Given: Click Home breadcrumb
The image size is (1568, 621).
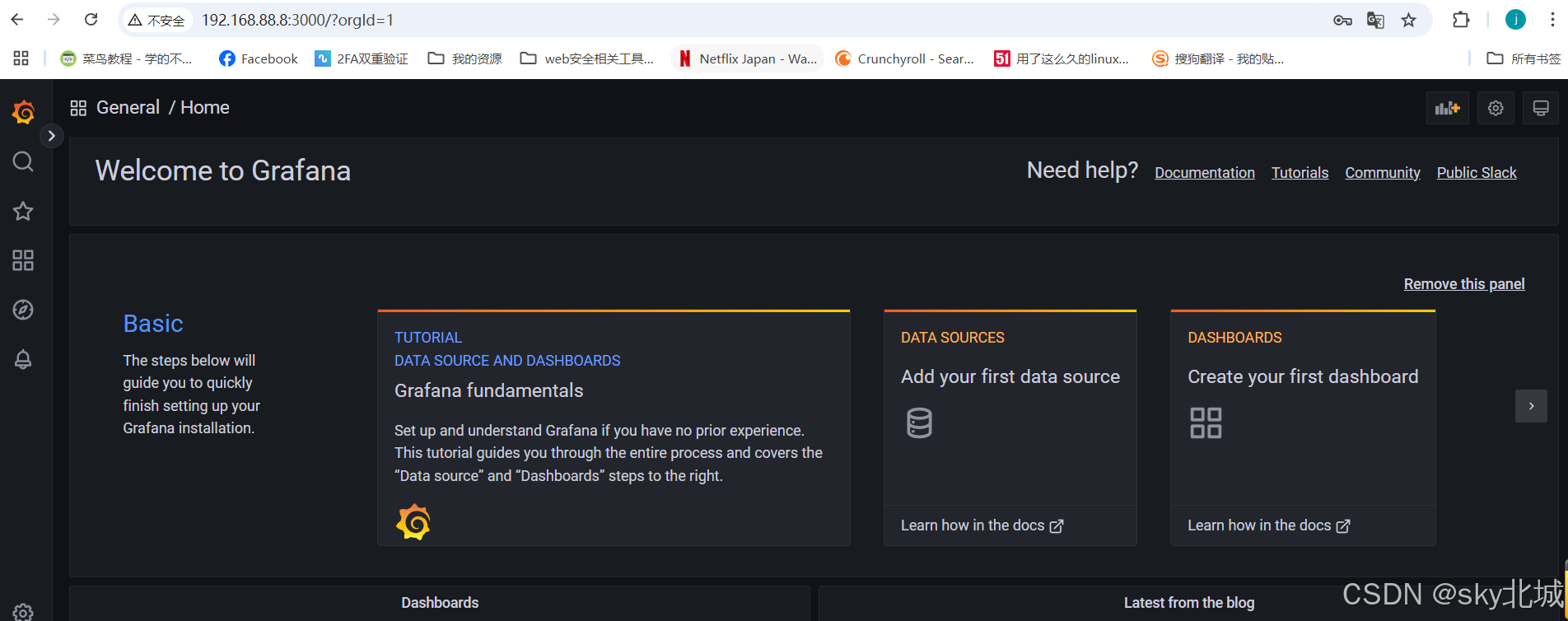Looking at the screenshot, I should tap(205, 107).
